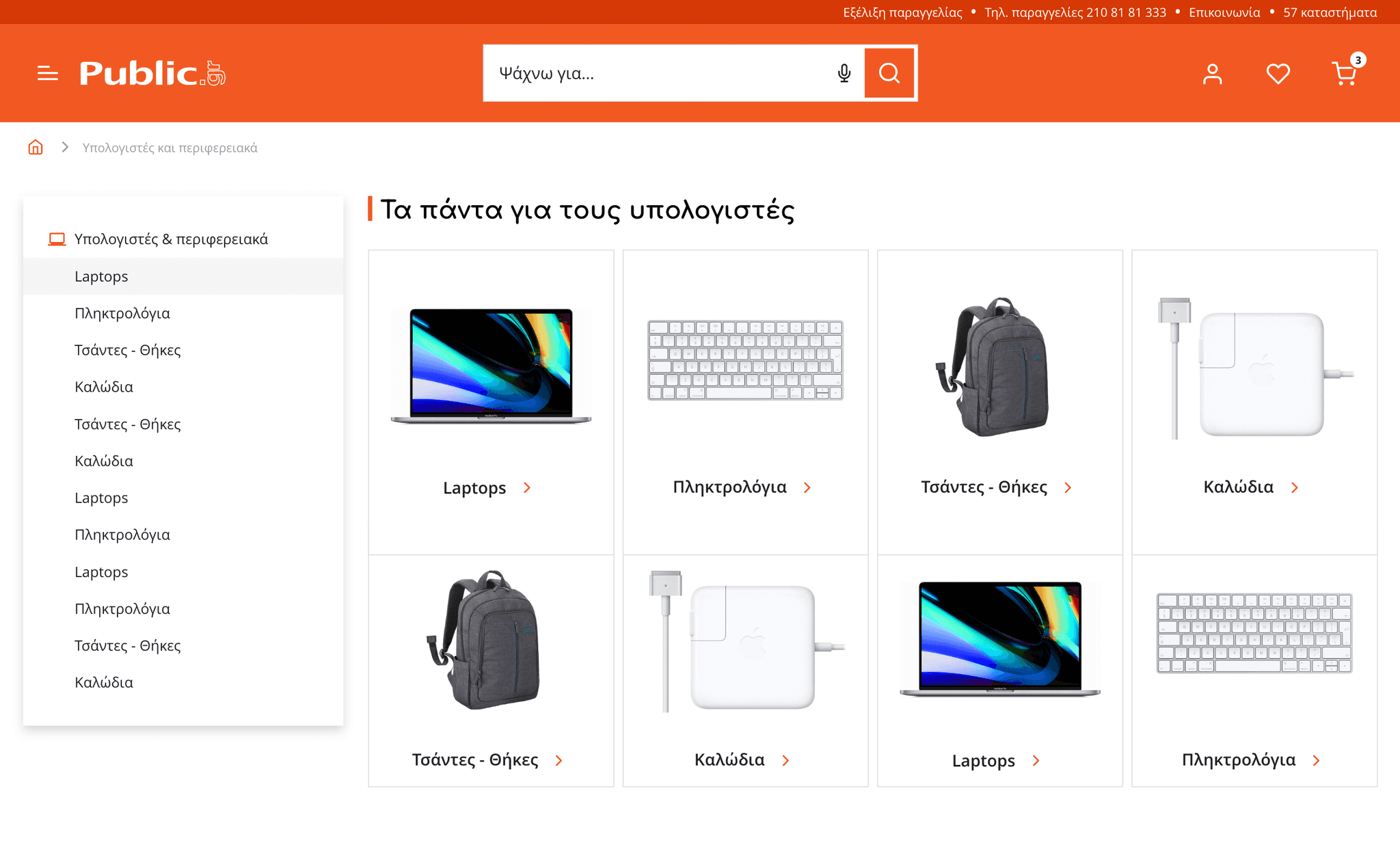Click breadcrumb separator chevron
This screenshot has height=851, width=1400.
tap(65, 147)
